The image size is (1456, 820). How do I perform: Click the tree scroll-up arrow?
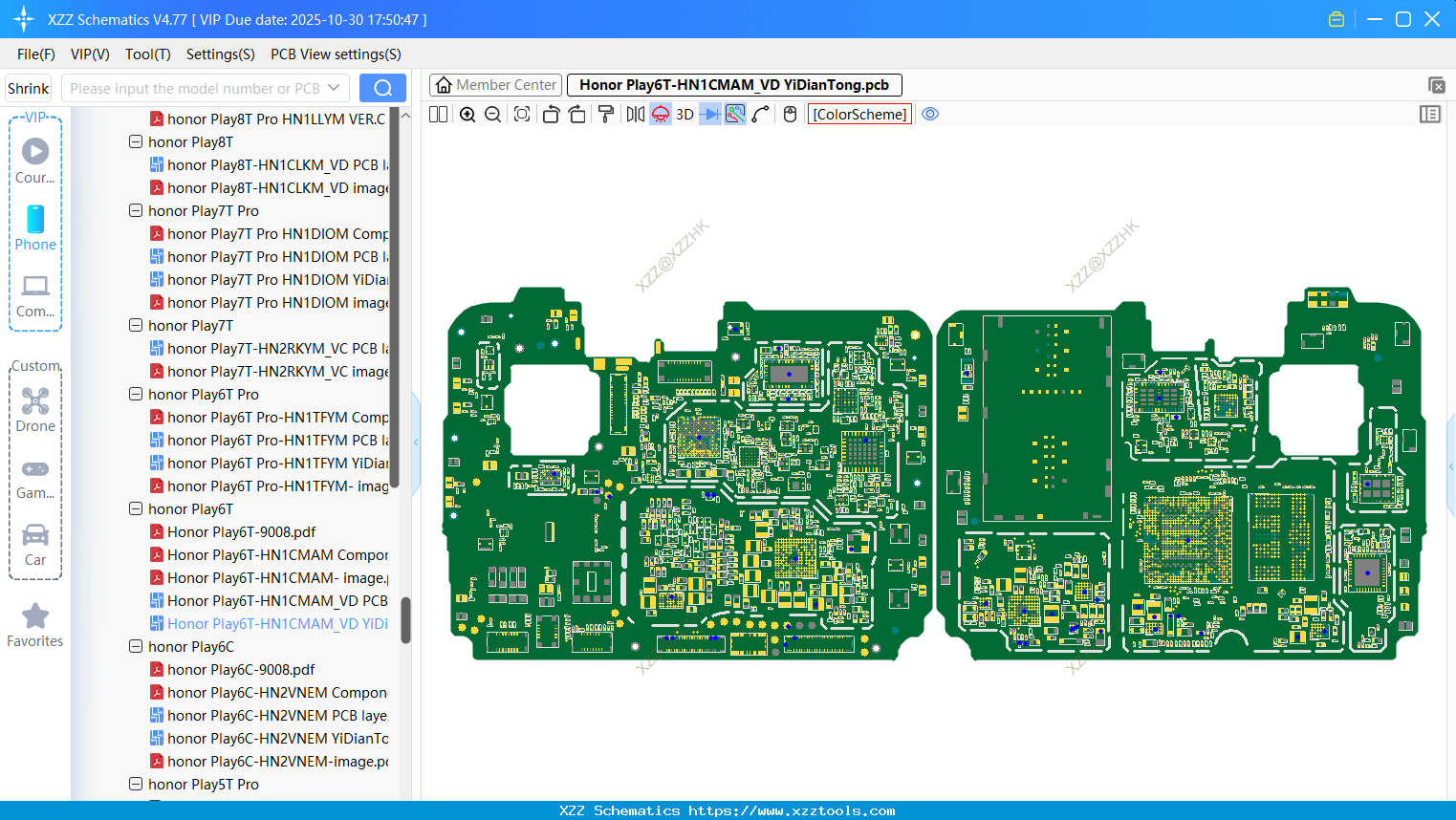(x=405, y=116)
